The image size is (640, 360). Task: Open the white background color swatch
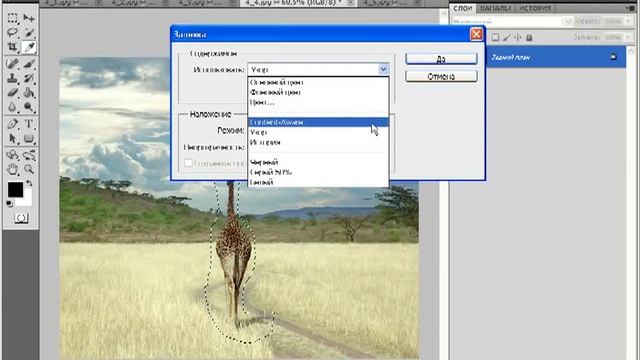tap(26, 200)
